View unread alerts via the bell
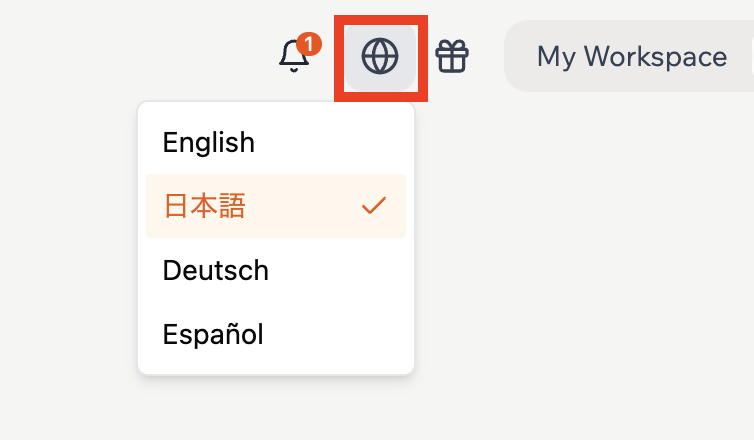754x440 pixels. pyautogui.click(x=294, y=56)
